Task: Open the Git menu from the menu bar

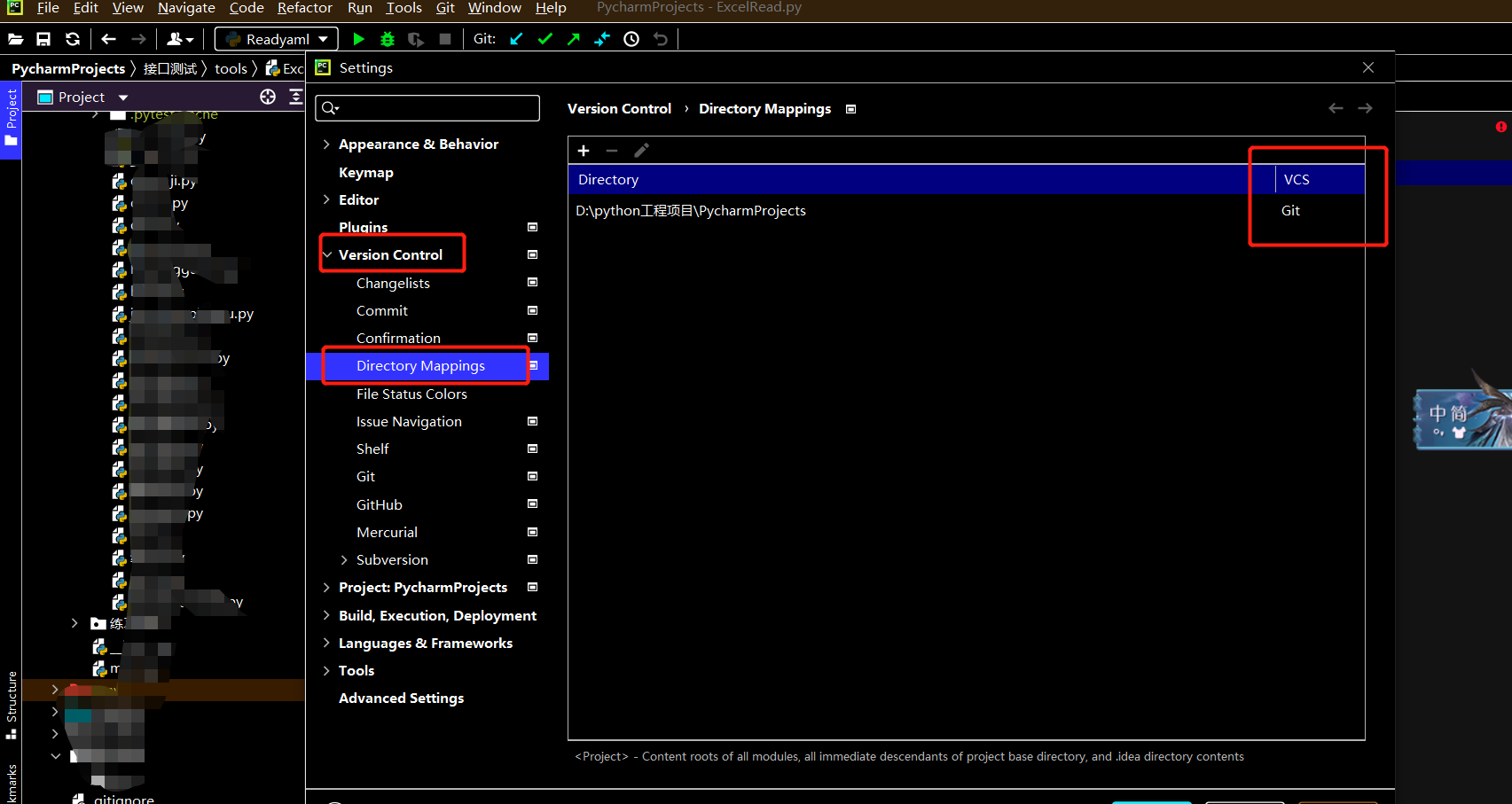Action: [444, 8]
